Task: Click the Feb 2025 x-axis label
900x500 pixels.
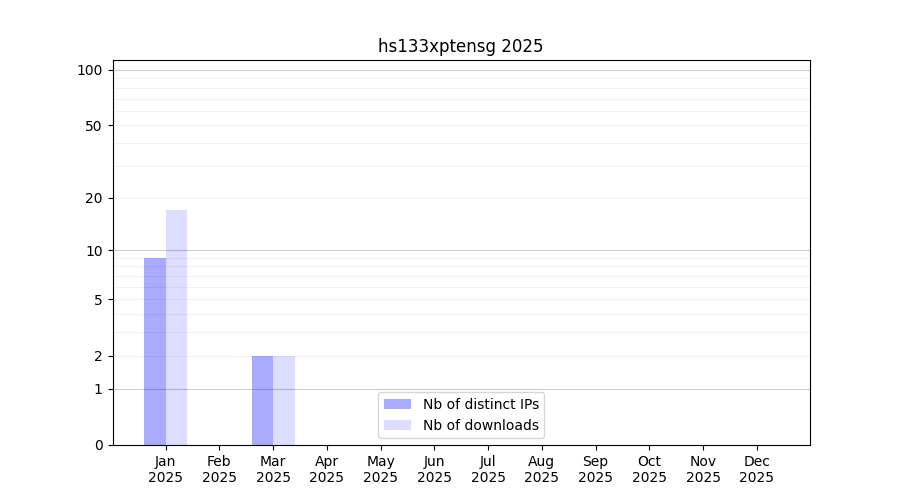Action: [220, 469]
